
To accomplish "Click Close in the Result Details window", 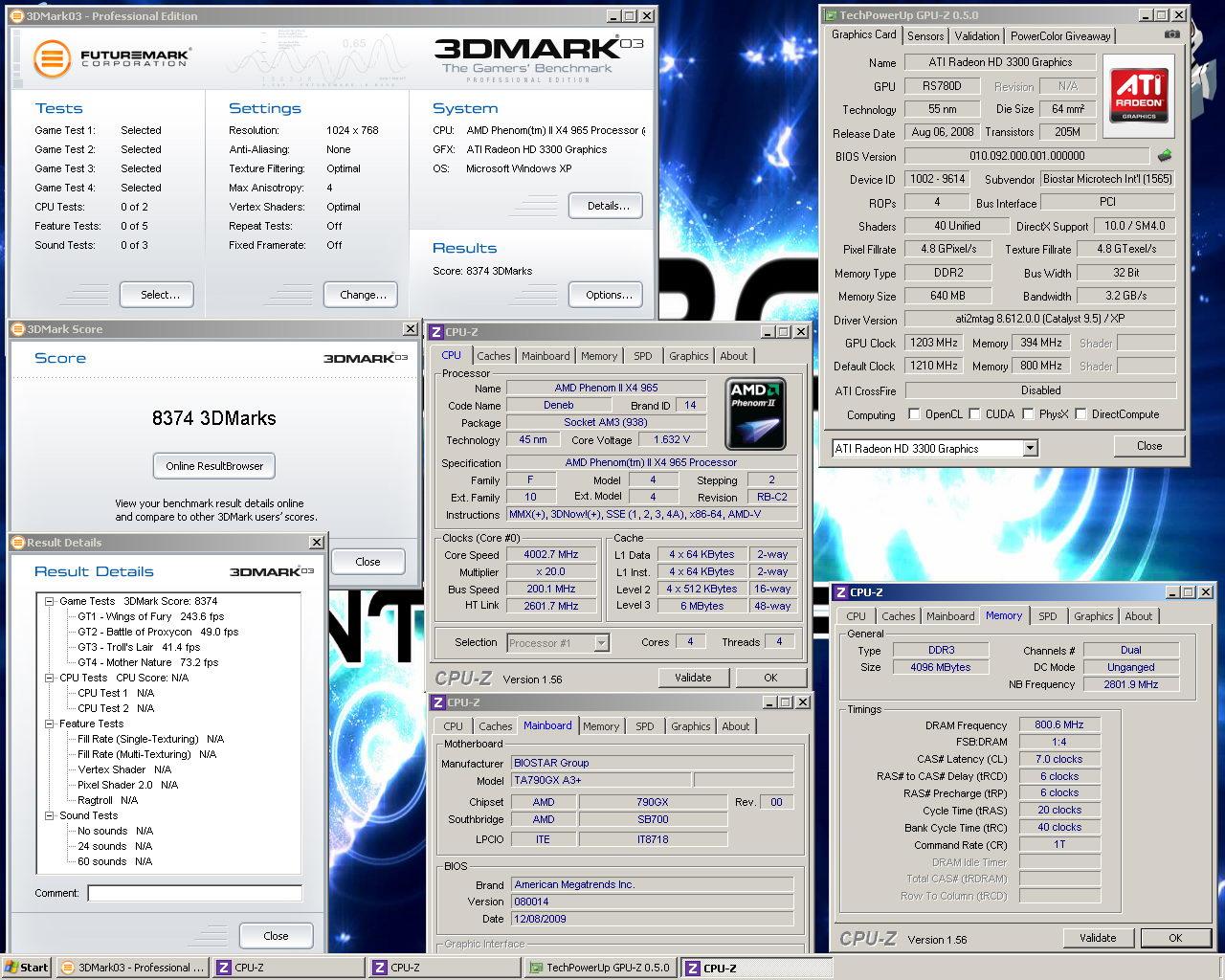I will coord(276,936).
